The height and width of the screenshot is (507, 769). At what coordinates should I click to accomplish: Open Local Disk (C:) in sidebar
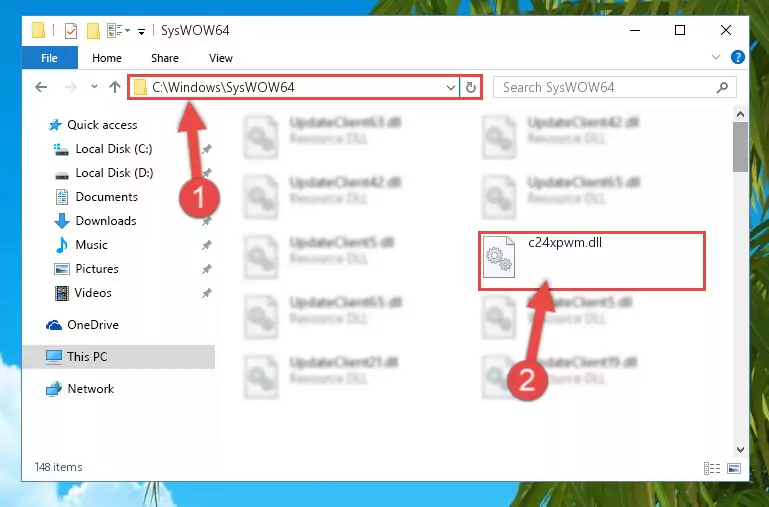(114, 149)
